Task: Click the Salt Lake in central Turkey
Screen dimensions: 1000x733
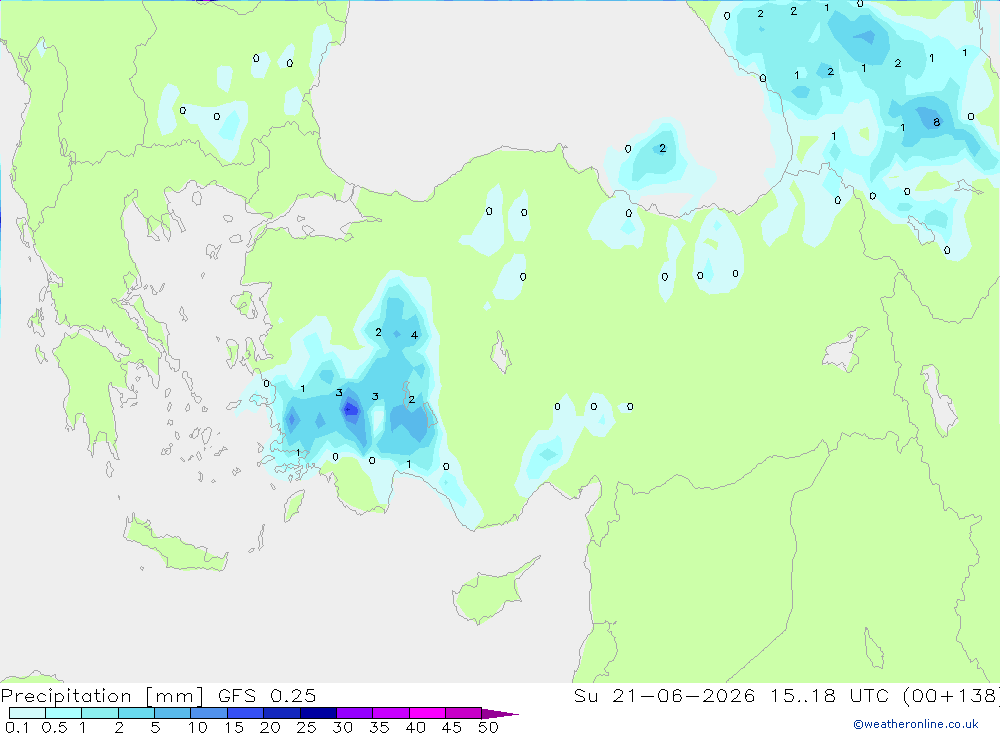Action: 501,353
